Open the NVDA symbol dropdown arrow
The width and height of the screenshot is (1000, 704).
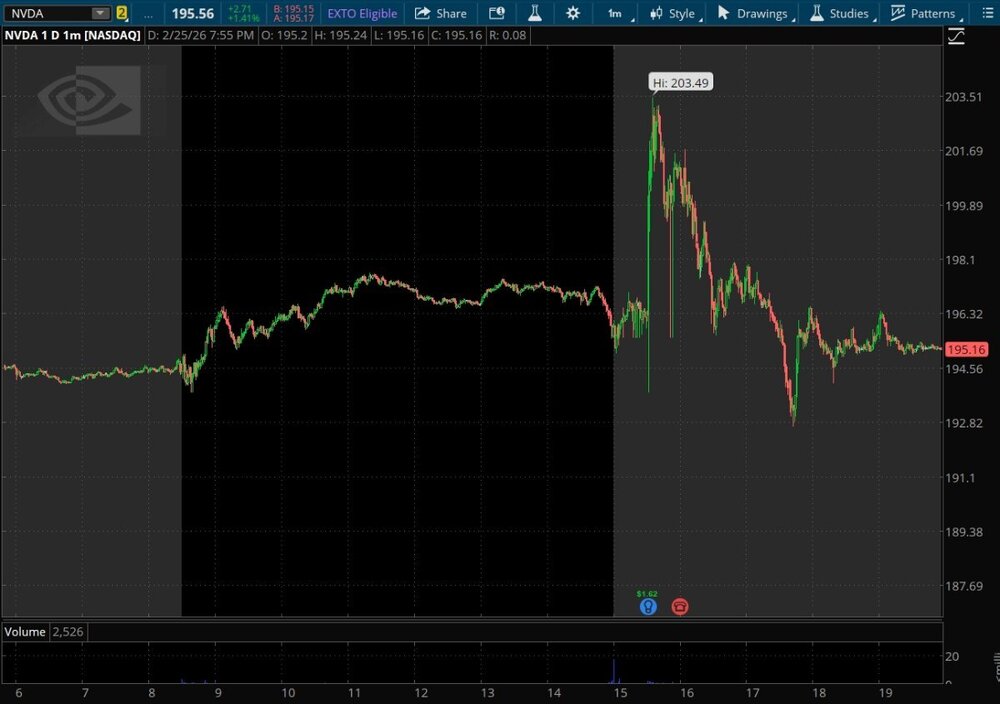point(99,14)
